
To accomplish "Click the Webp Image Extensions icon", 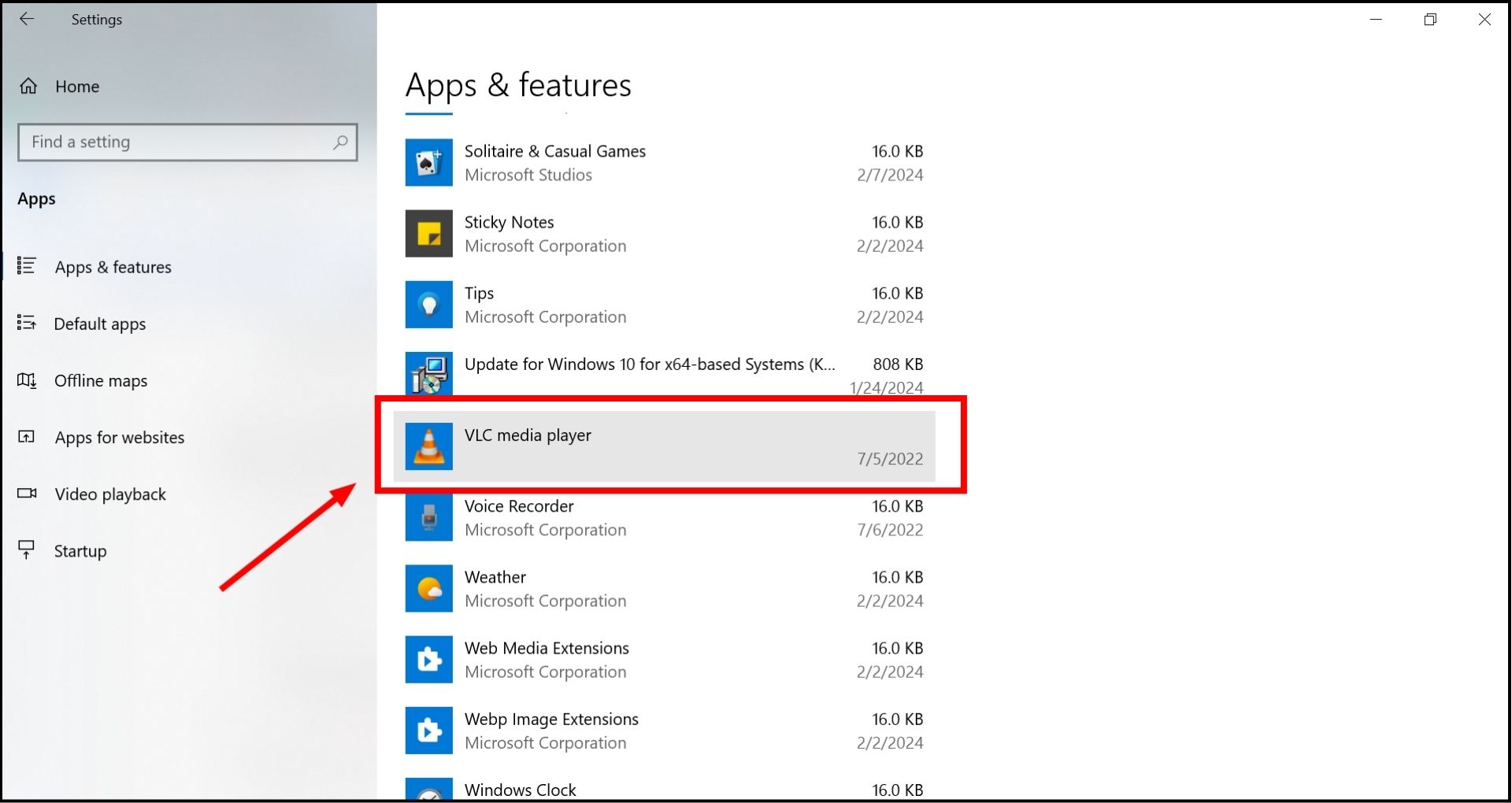I will [x=428, y=730].
